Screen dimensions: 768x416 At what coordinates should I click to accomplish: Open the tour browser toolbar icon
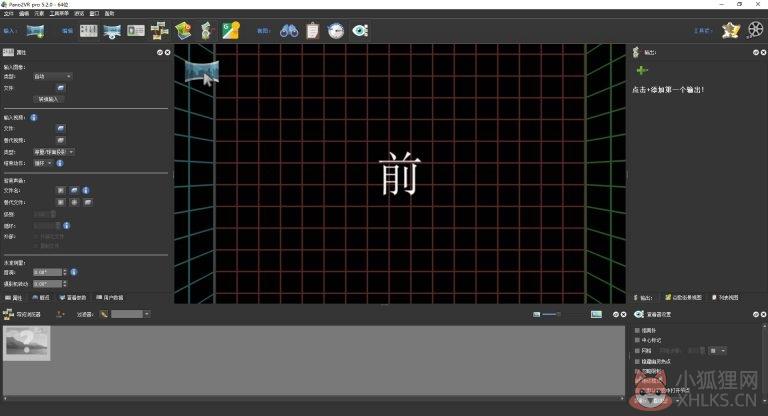pos(159,31)
